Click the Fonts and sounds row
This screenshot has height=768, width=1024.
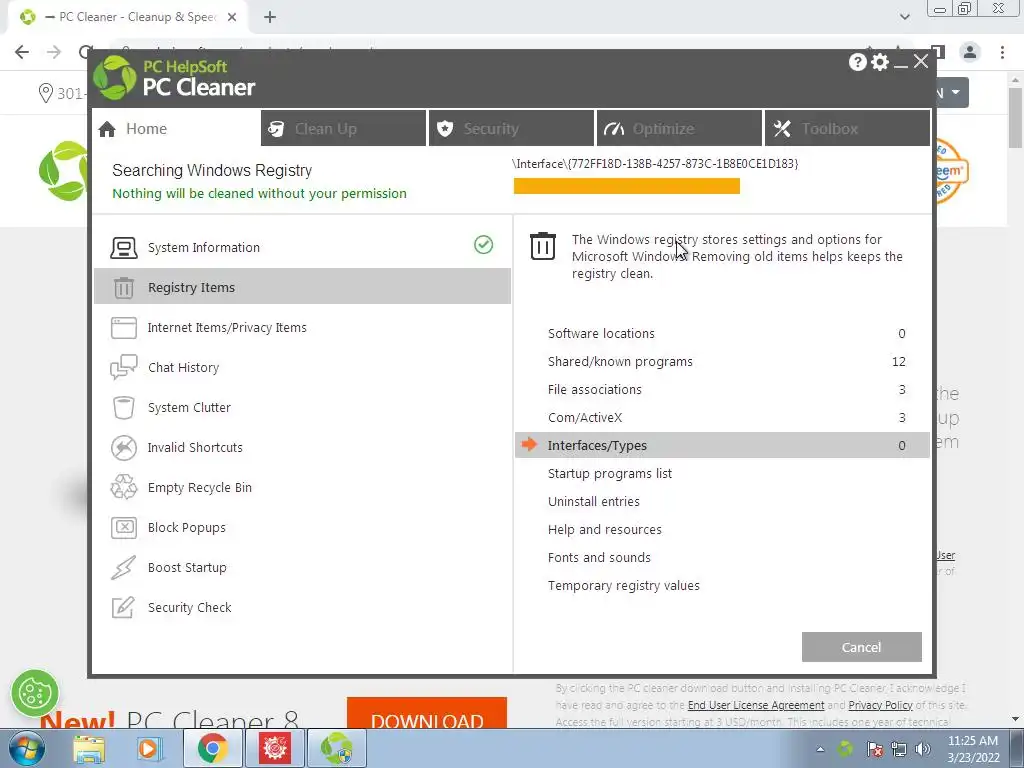point(722,558)
